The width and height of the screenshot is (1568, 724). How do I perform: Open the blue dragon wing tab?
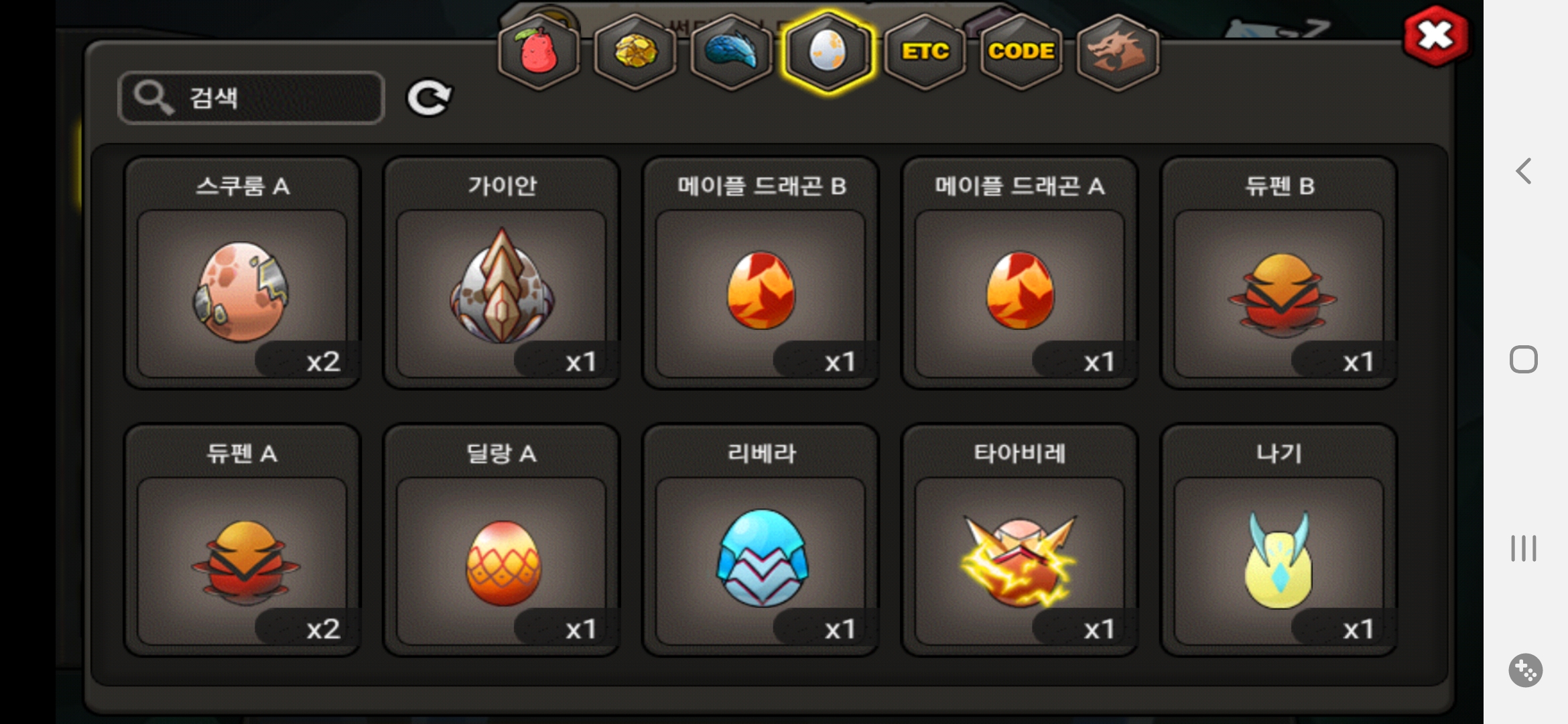point(731,52)
